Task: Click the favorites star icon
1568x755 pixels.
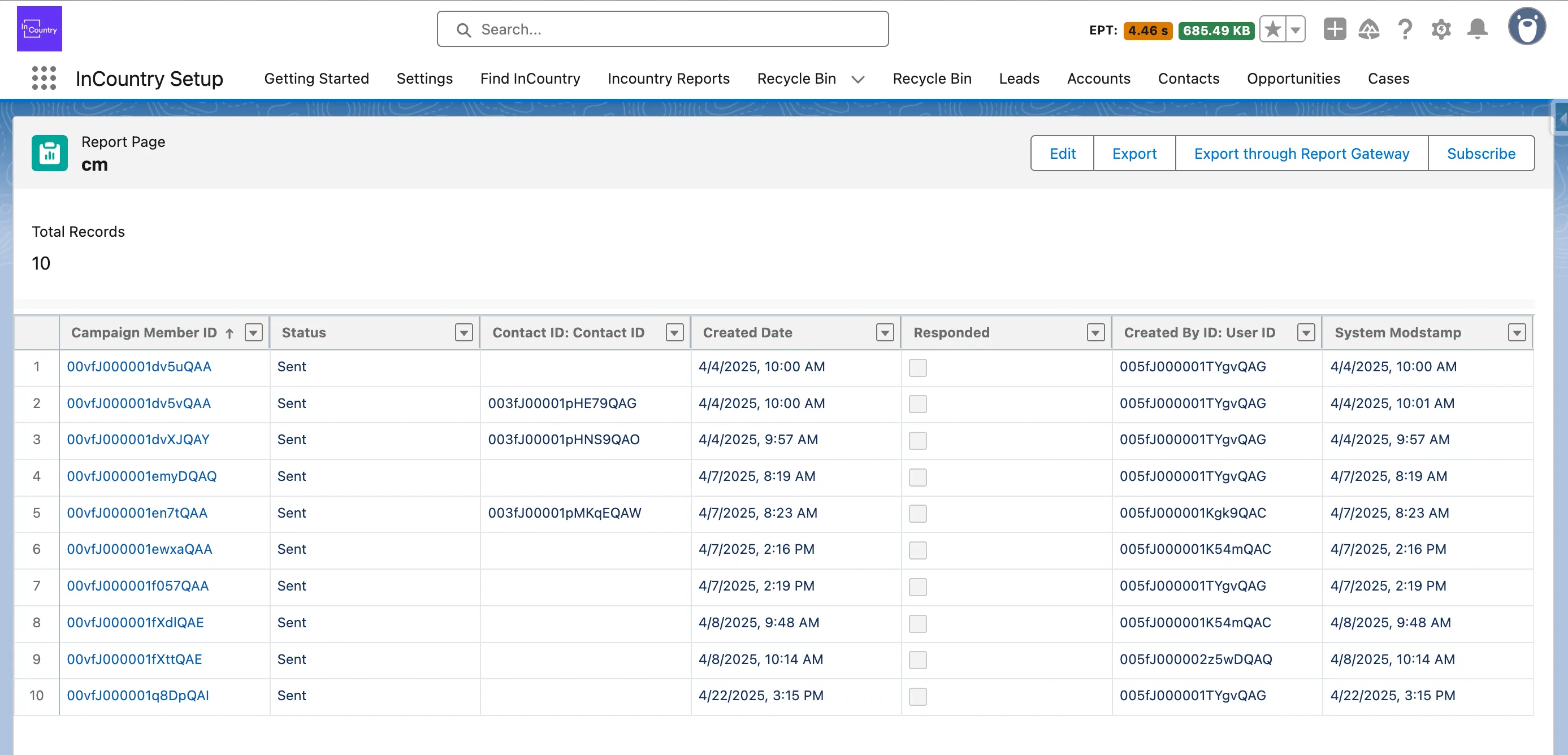Action: (1273, 29)
